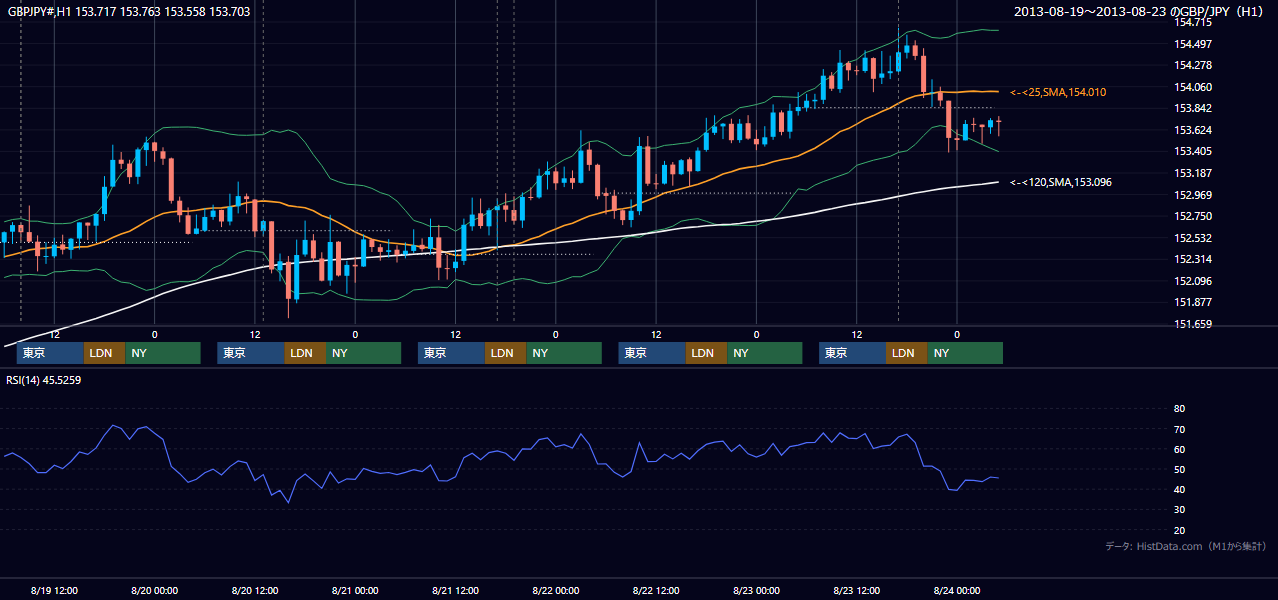
Task: Click price axis value 152.314
Action: click(x=1194, y=259)
